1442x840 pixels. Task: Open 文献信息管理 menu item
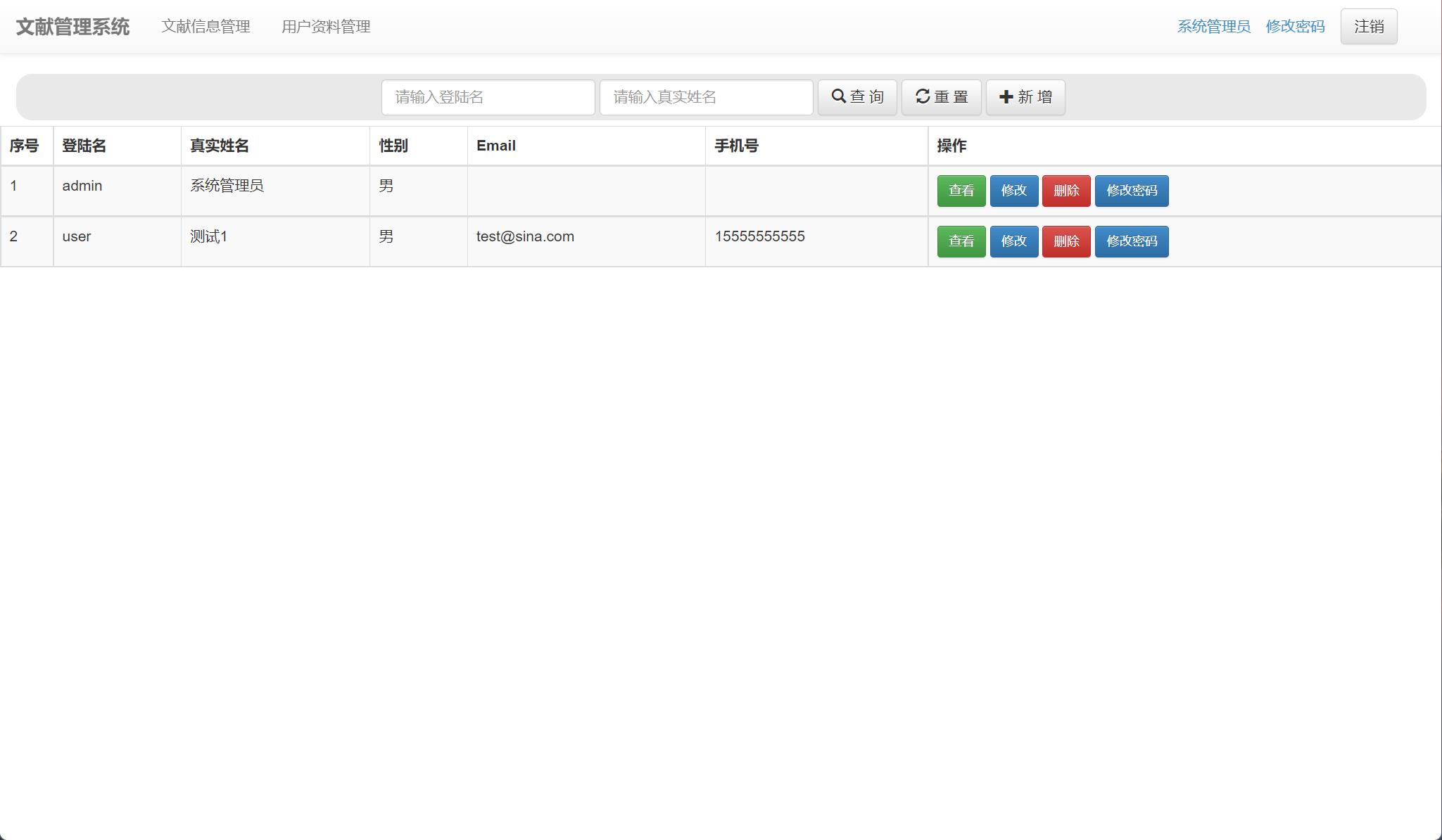208,27
